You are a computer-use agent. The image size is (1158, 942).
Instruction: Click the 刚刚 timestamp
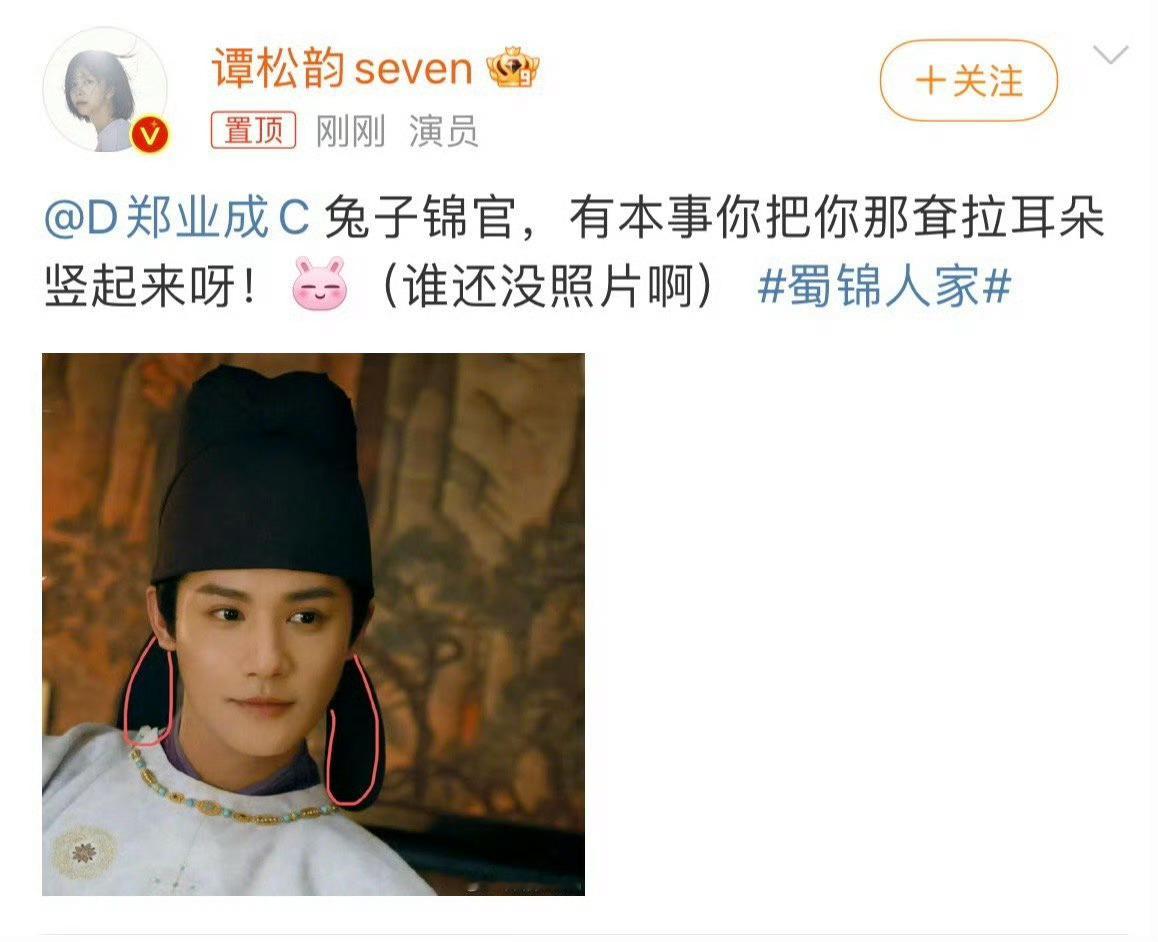point(351,131)
